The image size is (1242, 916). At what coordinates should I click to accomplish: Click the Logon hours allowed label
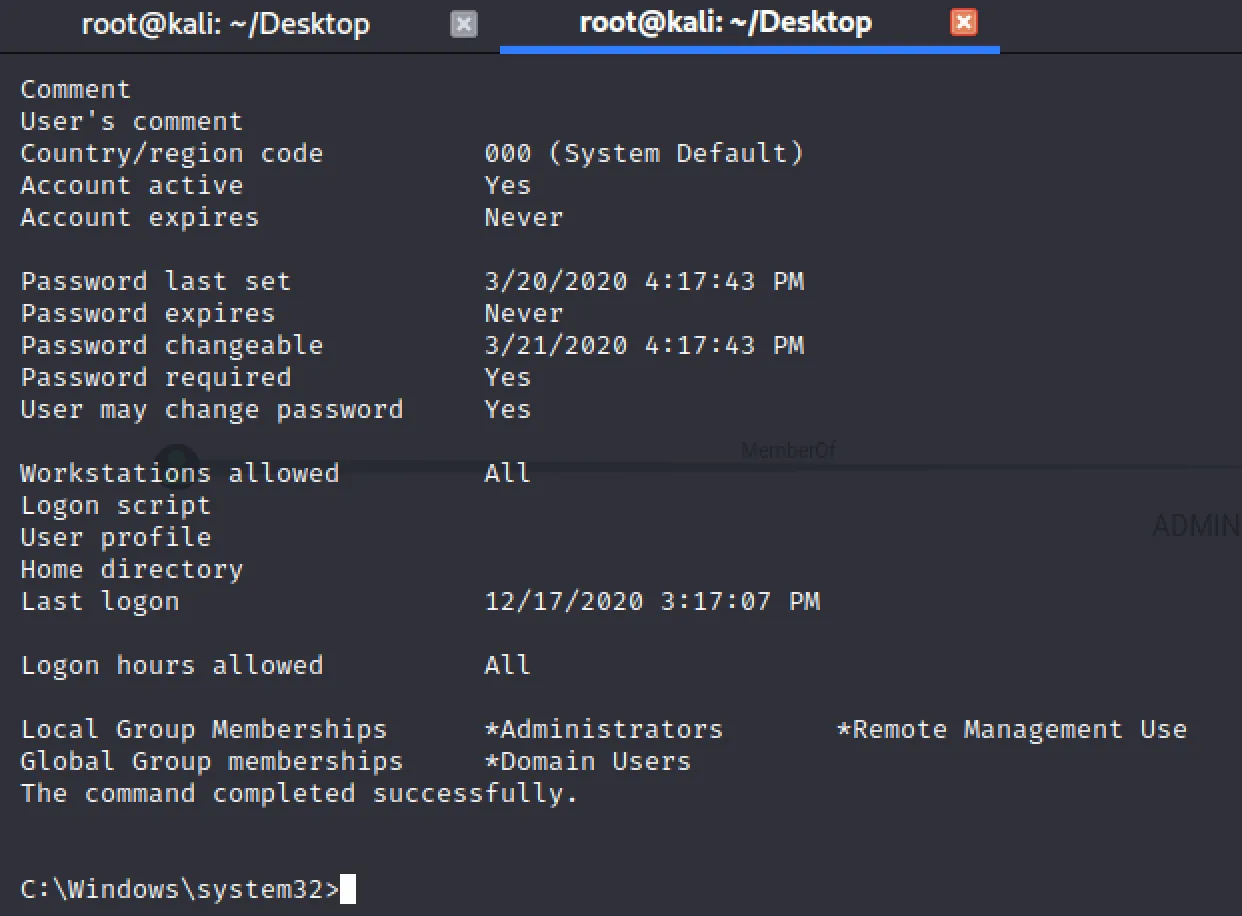click(x=172, y=665)
